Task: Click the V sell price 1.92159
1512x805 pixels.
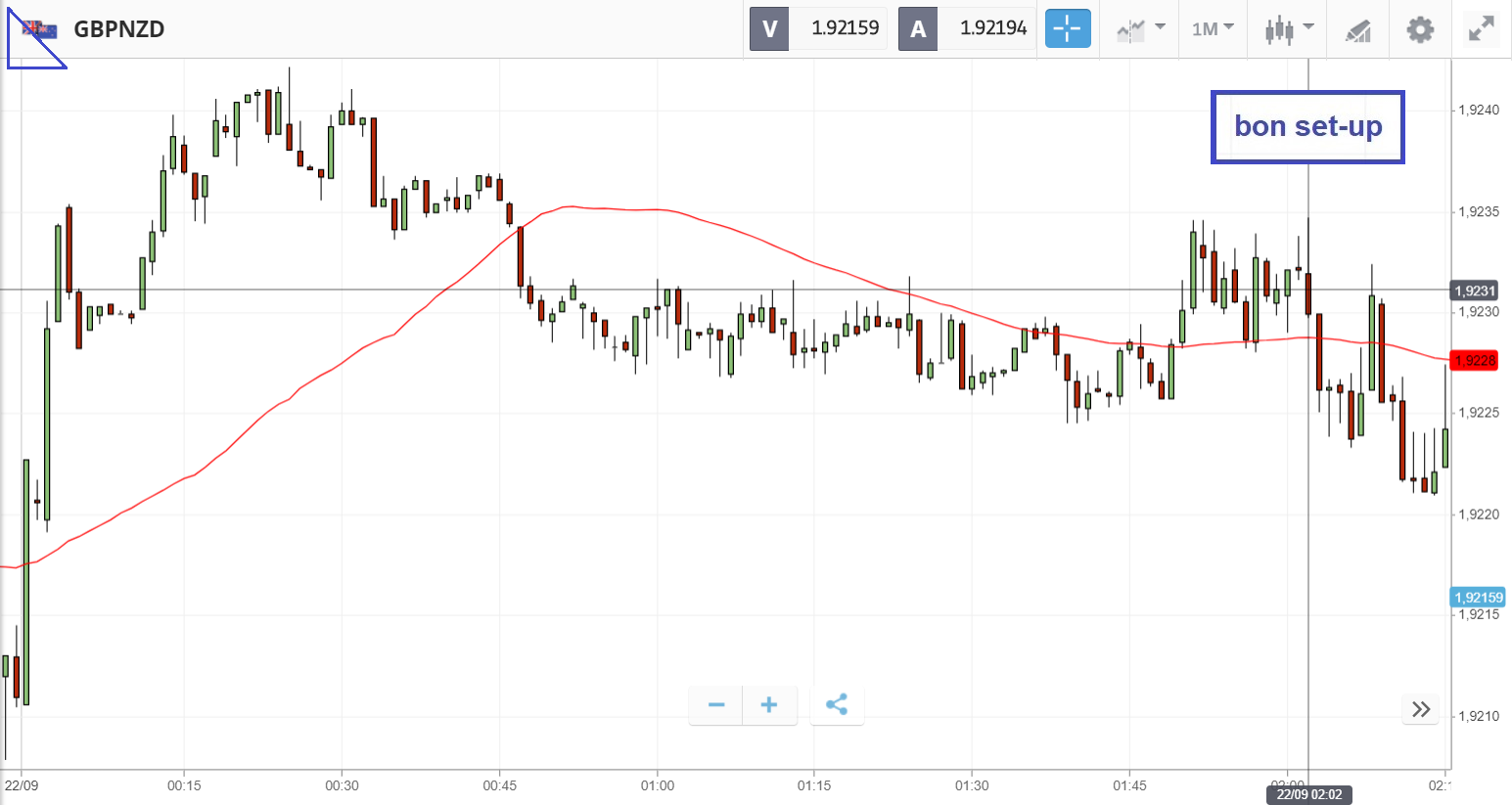Action: (845, 28)
